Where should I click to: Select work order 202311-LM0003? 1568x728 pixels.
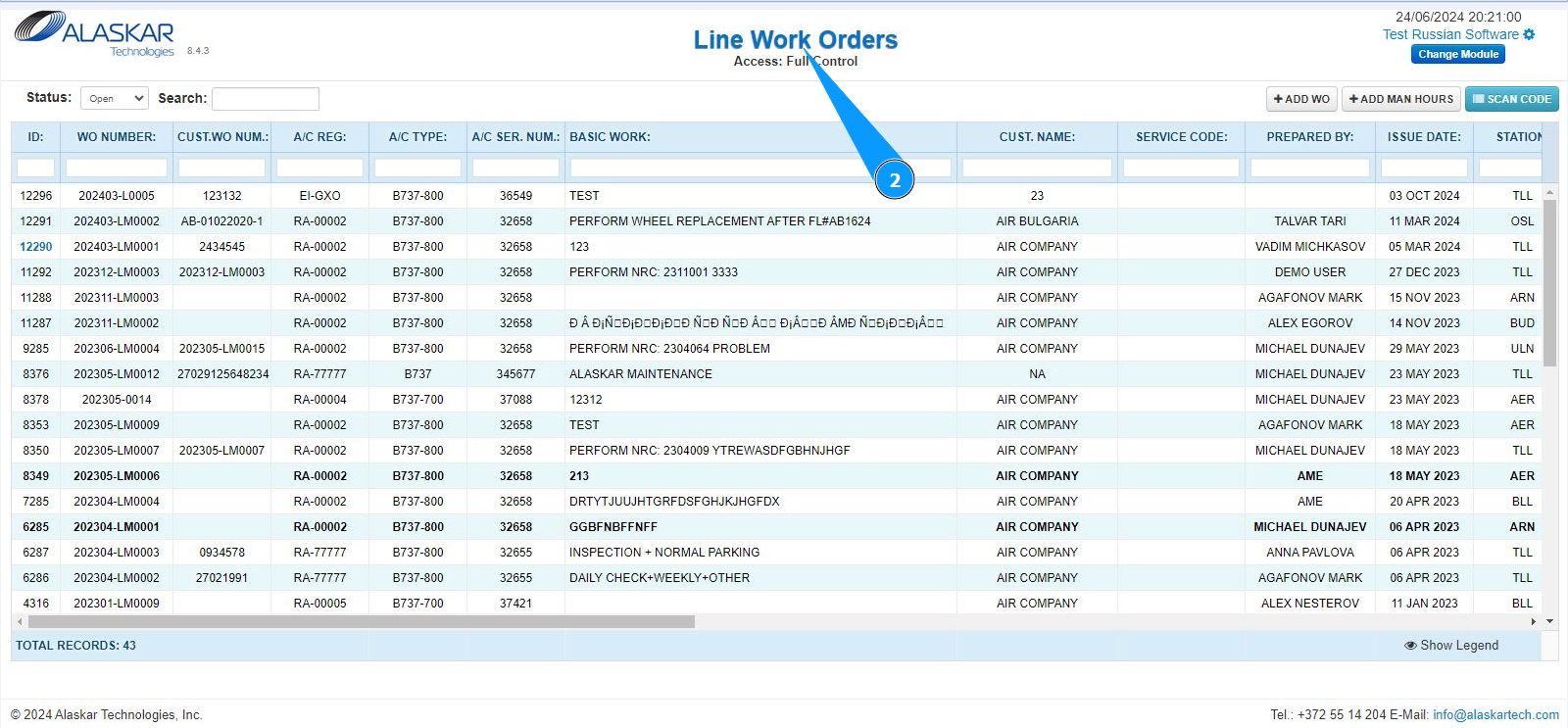click(117, 298)
